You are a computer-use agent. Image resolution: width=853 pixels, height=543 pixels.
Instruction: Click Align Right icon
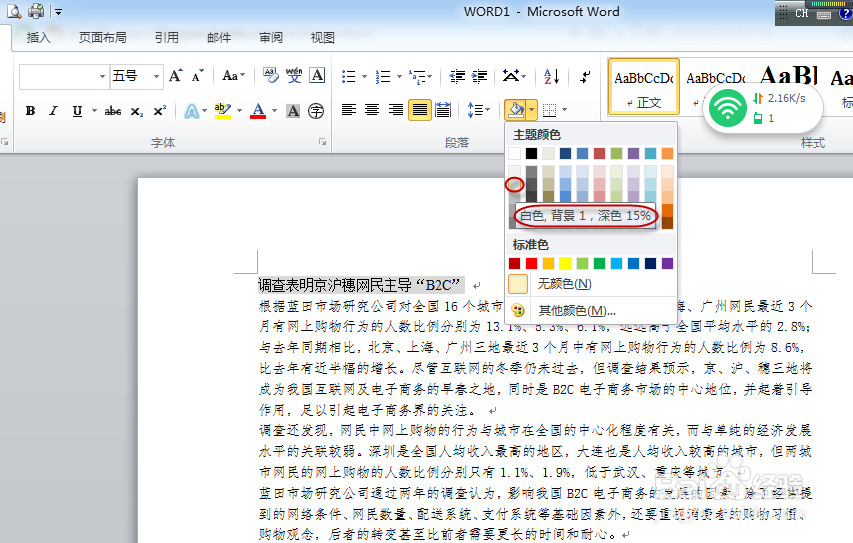pos(396,110)
